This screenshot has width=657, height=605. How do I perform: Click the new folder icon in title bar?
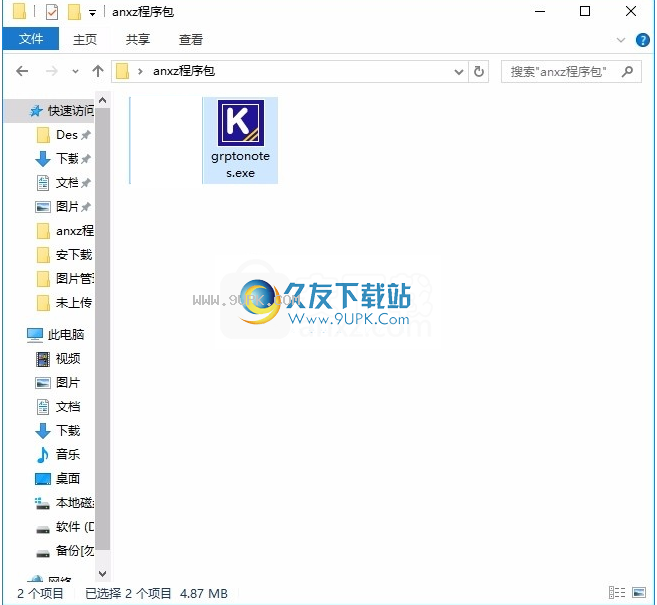tap(74, 12)
